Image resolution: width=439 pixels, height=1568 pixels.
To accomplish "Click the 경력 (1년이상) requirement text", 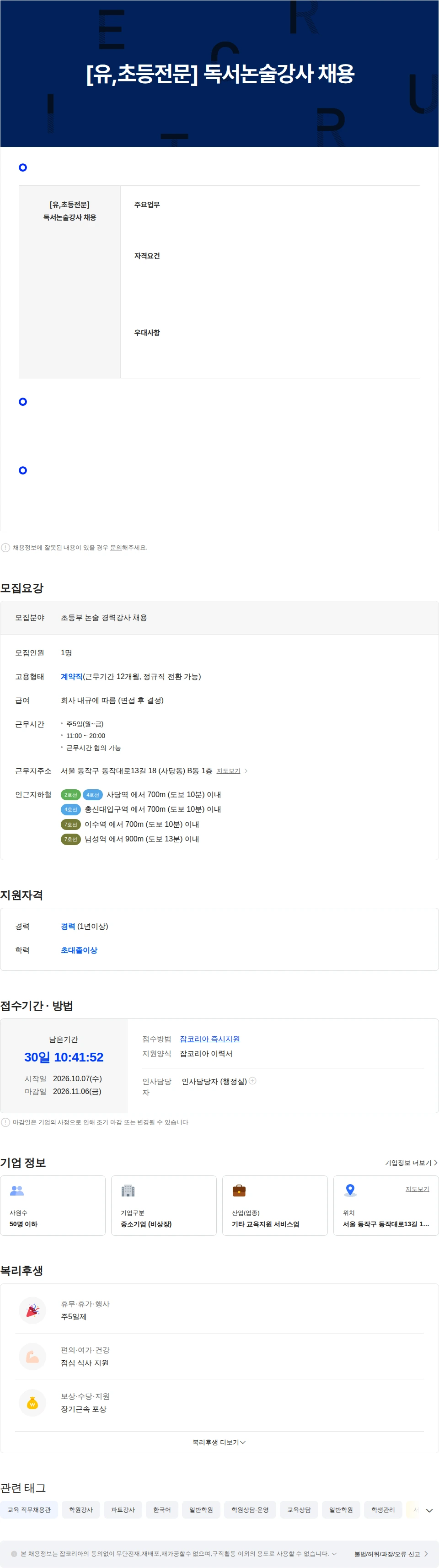I will click(85, 926).
